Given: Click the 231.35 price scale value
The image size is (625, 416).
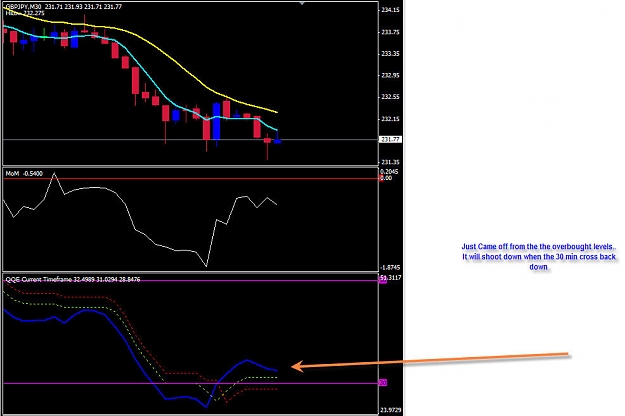Looking at the screenshot, I should [x=391, y=162].
